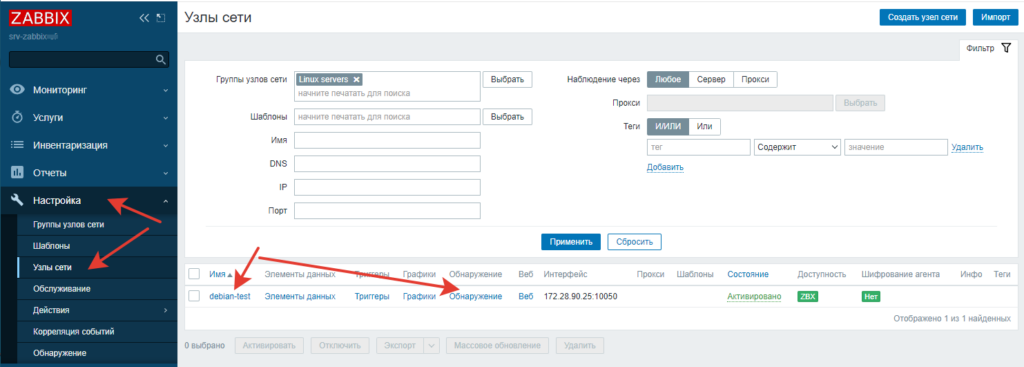Image resolution: width=1024 pixels, height=367 pixels.
Task: Focus the IP filter field
Action: click(x=387, y=187)
